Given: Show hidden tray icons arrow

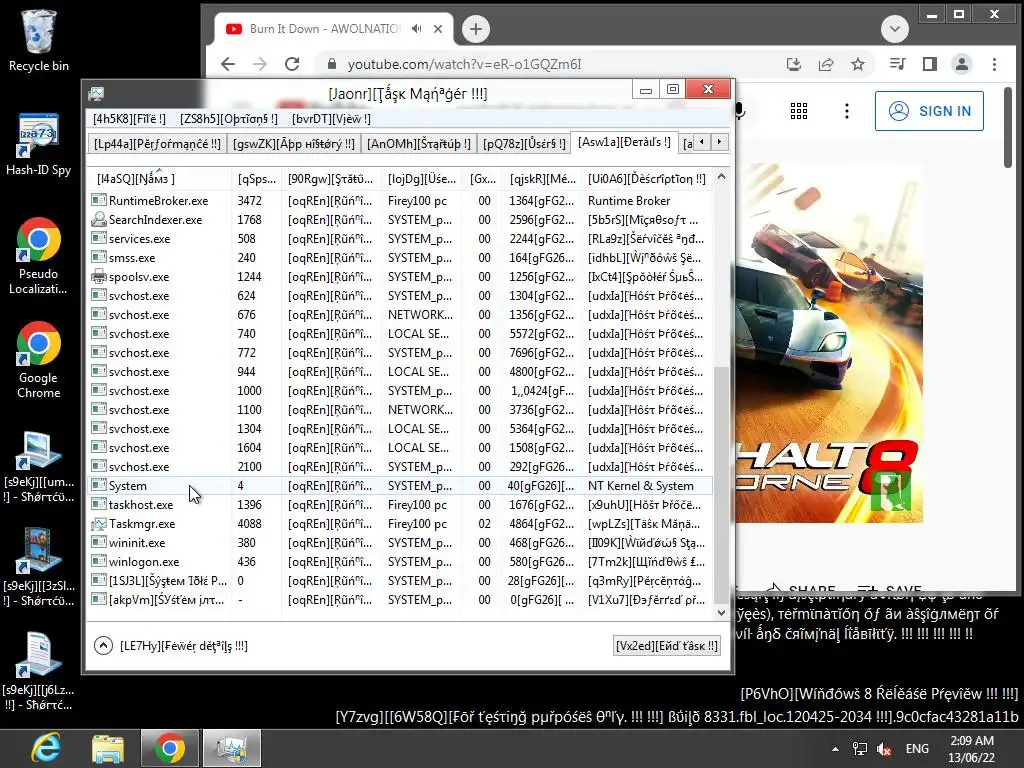Looking at the screenshot, I should 835,749.
